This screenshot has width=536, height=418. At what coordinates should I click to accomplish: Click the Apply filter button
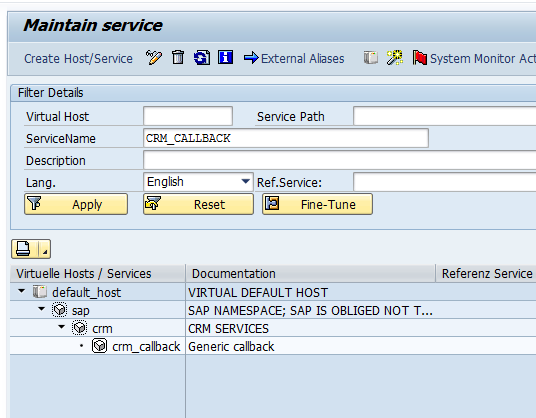[x=76, y=204]
